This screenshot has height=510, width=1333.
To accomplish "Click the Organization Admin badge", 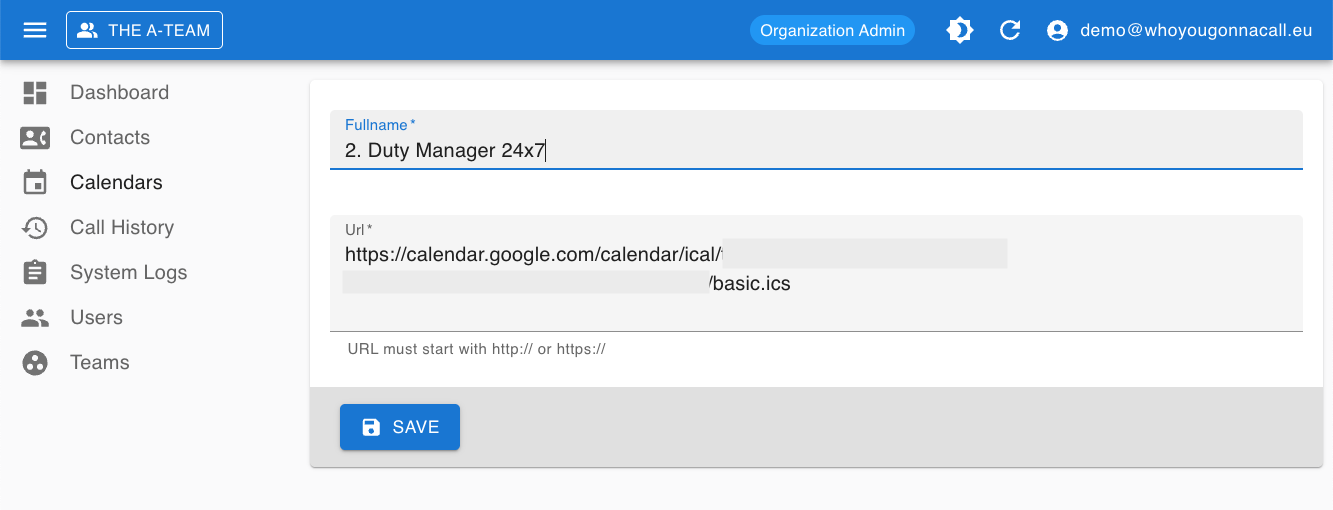I will pyautogui.click(x=832, y=30).
